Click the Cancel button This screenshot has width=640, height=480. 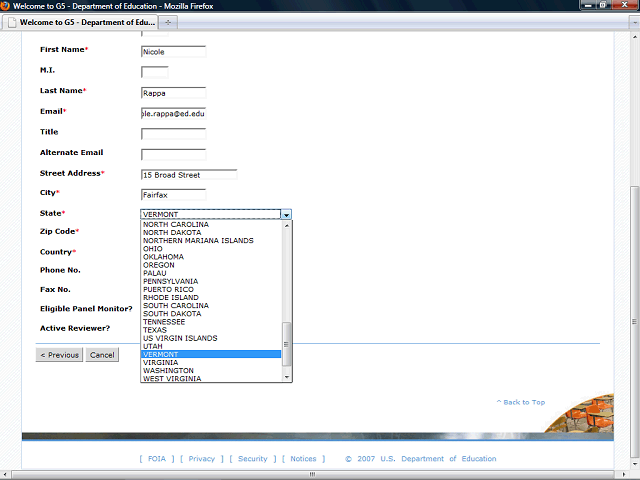click(102, 355)
